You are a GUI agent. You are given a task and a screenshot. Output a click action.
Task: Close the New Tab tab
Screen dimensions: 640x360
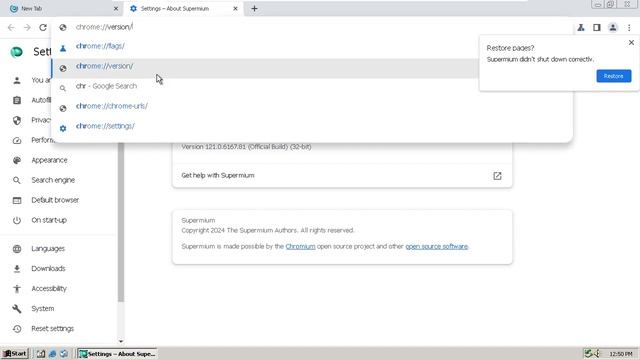coord(116,9)
